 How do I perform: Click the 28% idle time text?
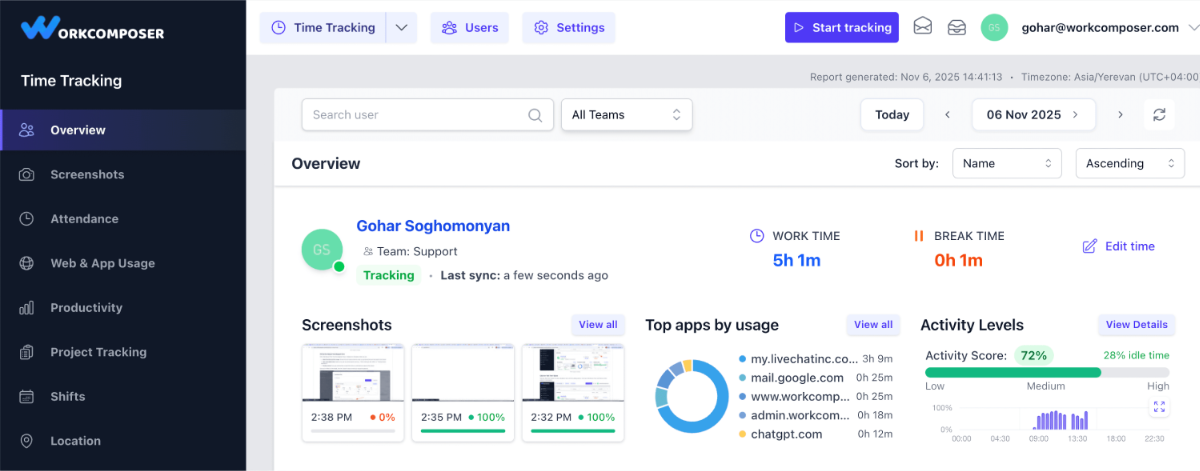[1136, 355]
